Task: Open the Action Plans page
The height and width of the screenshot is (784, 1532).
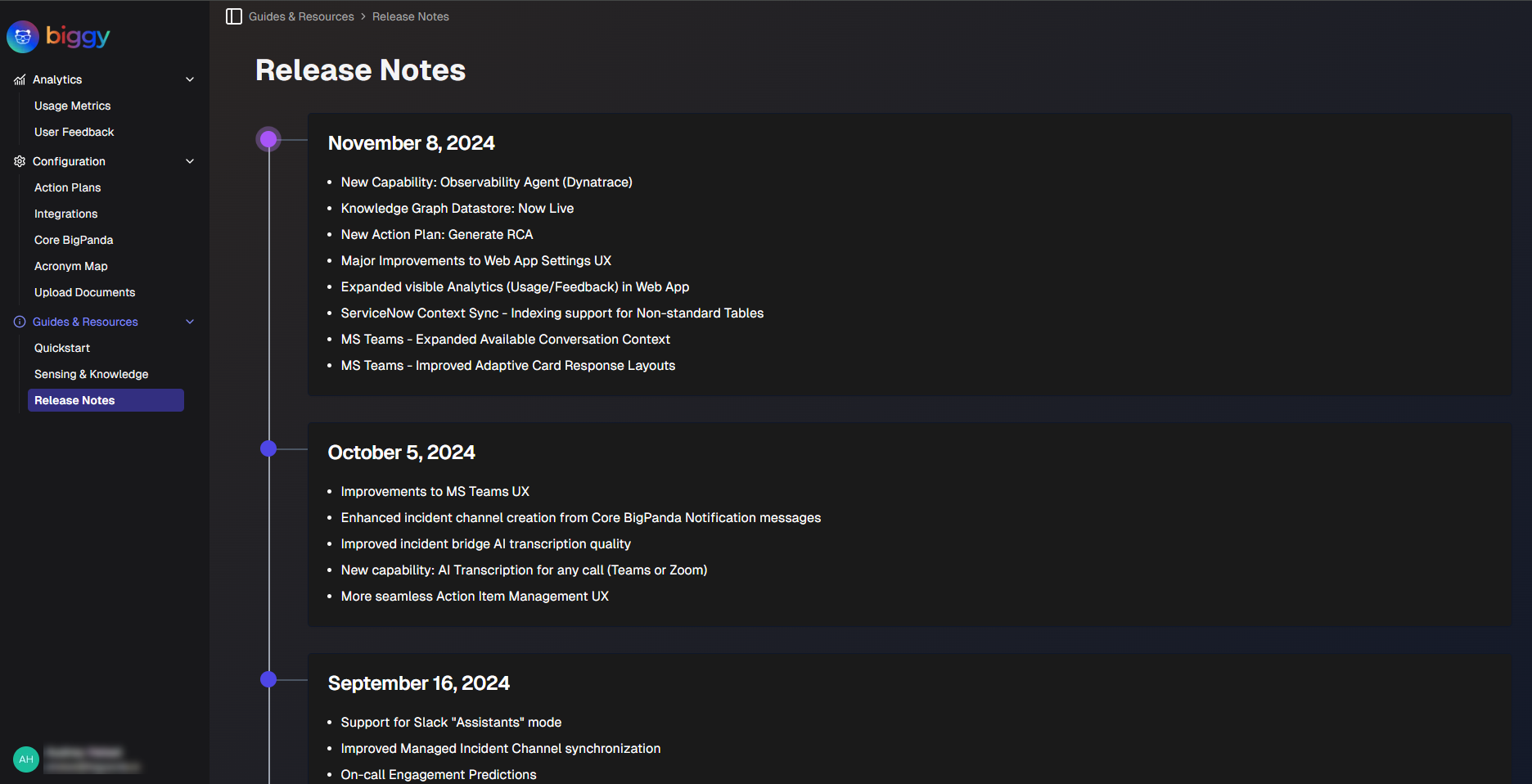Action: pos(67,187)
